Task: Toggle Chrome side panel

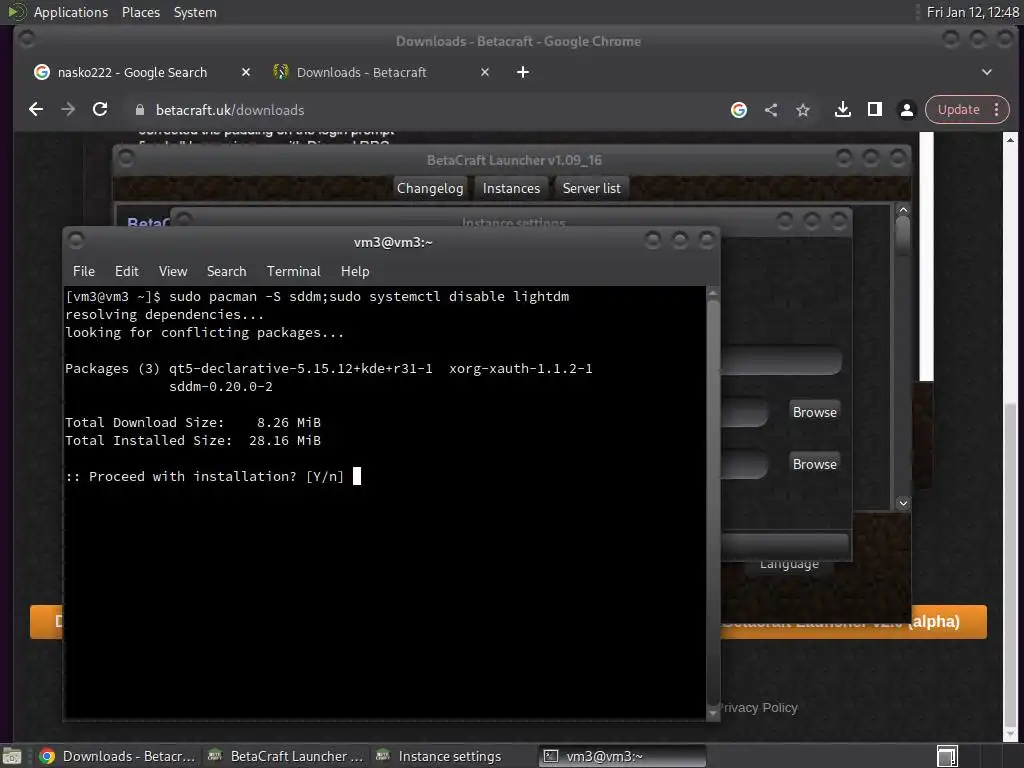Action: click(x=874, y=110)
